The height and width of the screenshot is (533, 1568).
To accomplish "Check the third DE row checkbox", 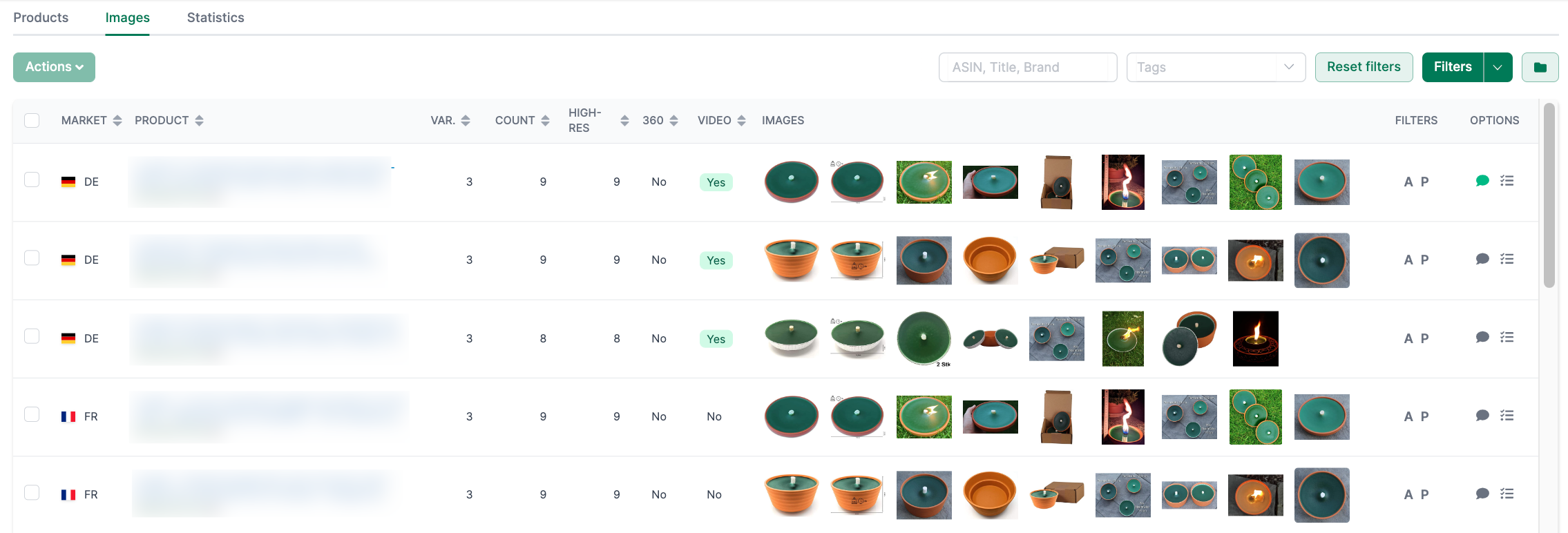I will click(32, 336).
